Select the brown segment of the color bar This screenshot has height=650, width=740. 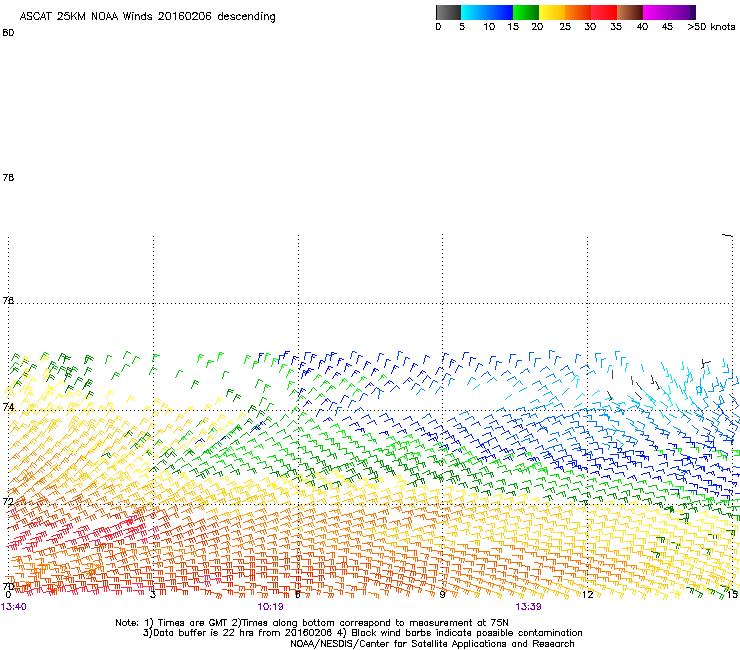click(630, 12)
